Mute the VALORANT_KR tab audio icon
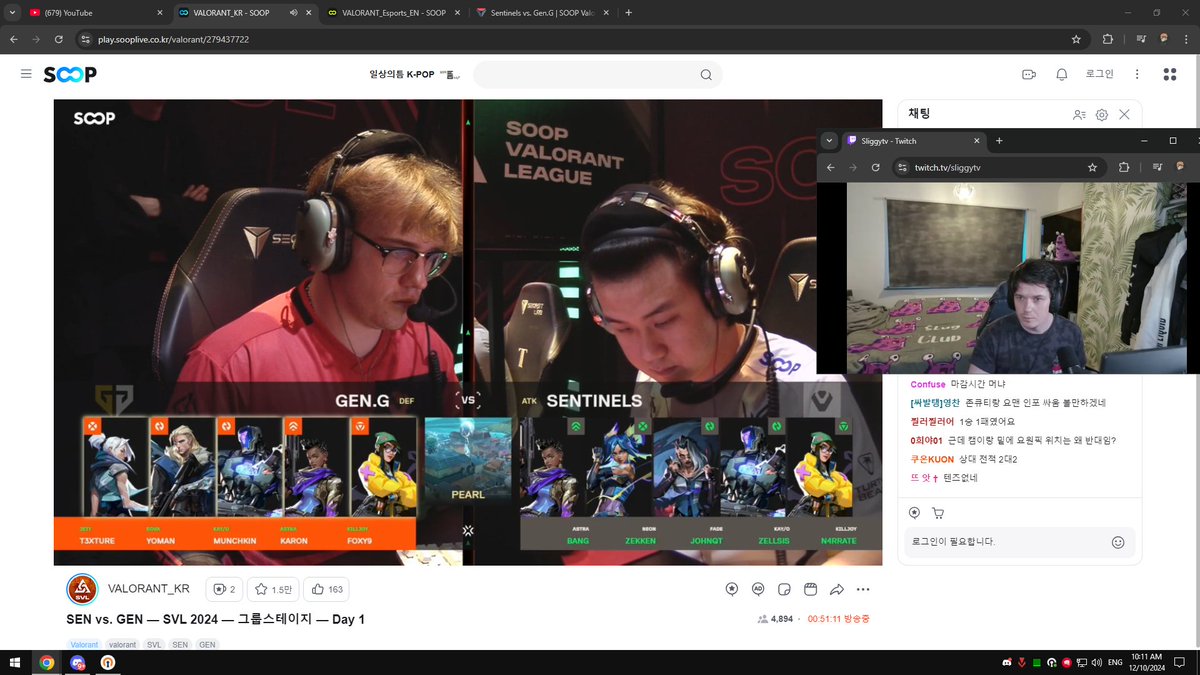 pos(292,13)
